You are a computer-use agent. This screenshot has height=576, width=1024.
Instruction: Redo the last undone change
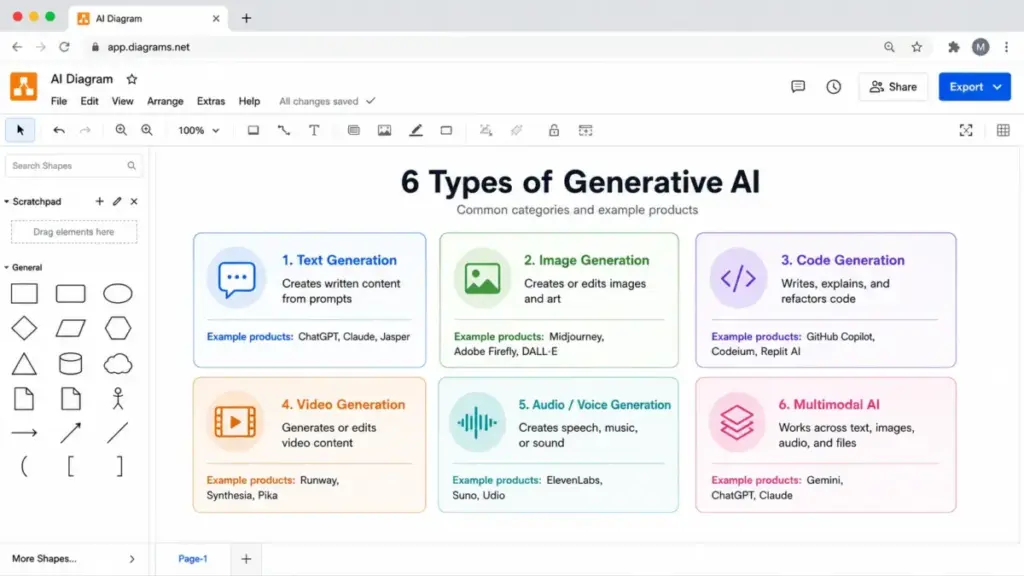[85, 130]
